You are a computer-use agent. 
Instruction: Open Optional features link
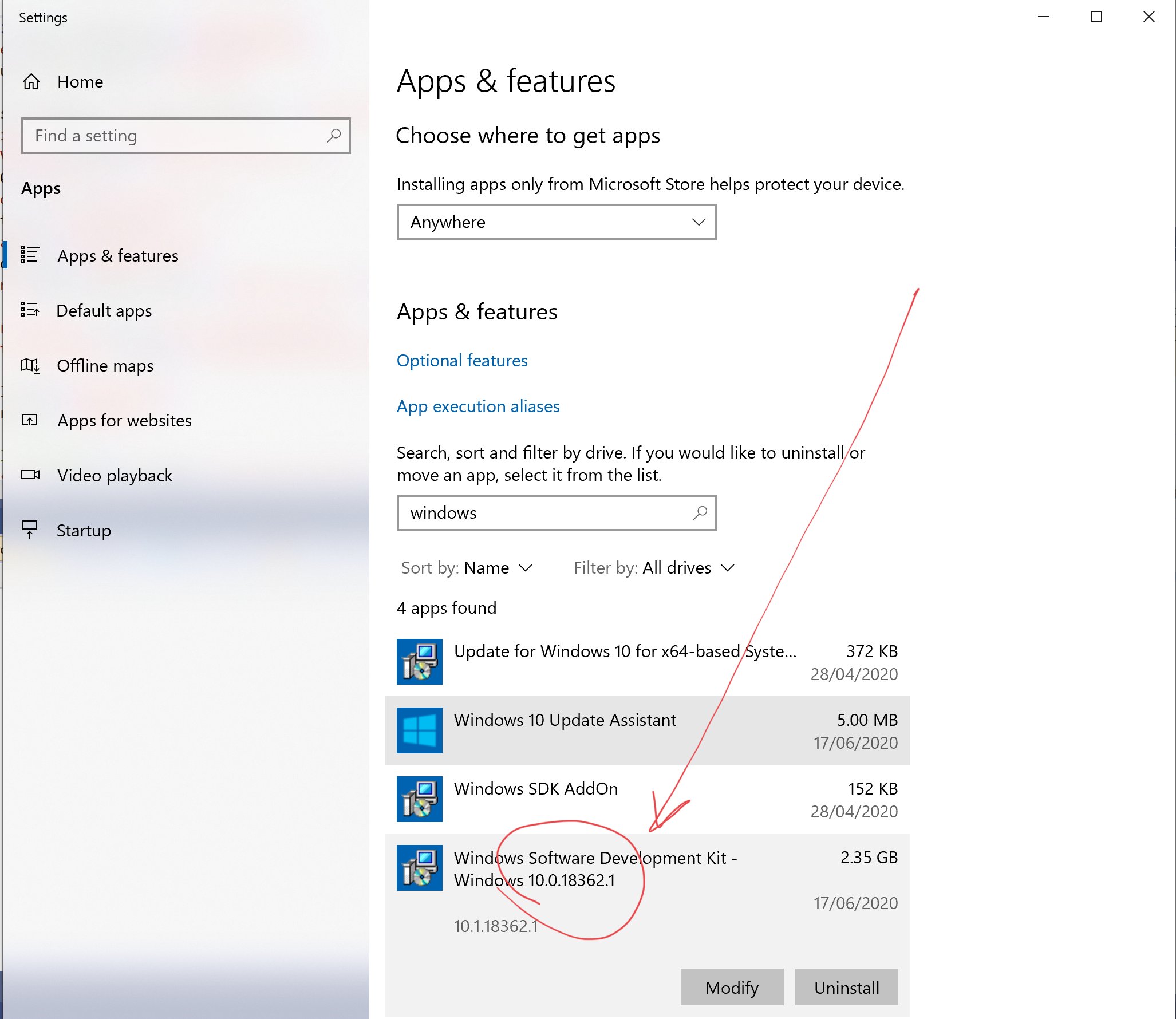[x=462, y=361]
